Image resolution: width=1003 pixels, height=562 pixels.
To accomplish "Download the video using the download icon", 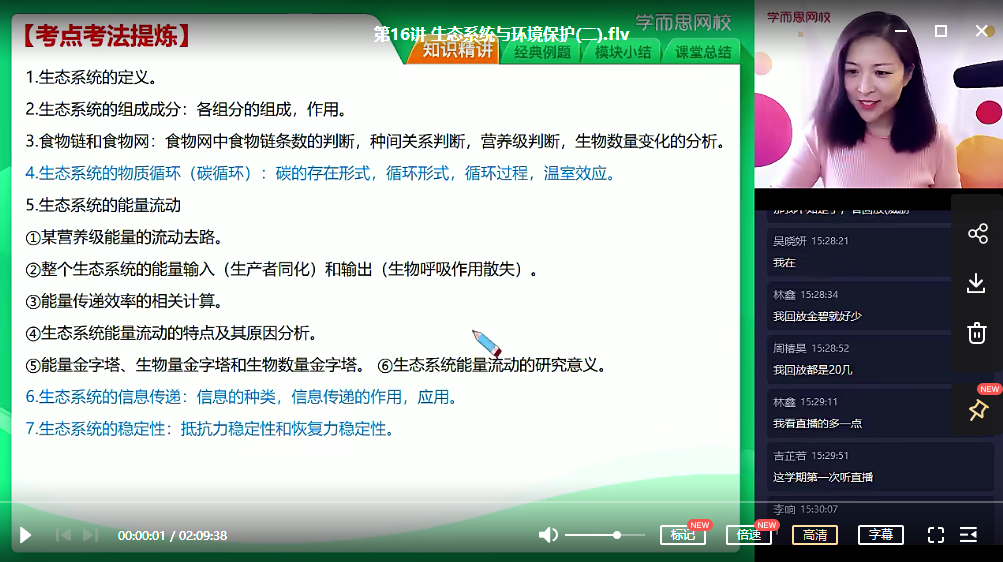I will [977, 284].
